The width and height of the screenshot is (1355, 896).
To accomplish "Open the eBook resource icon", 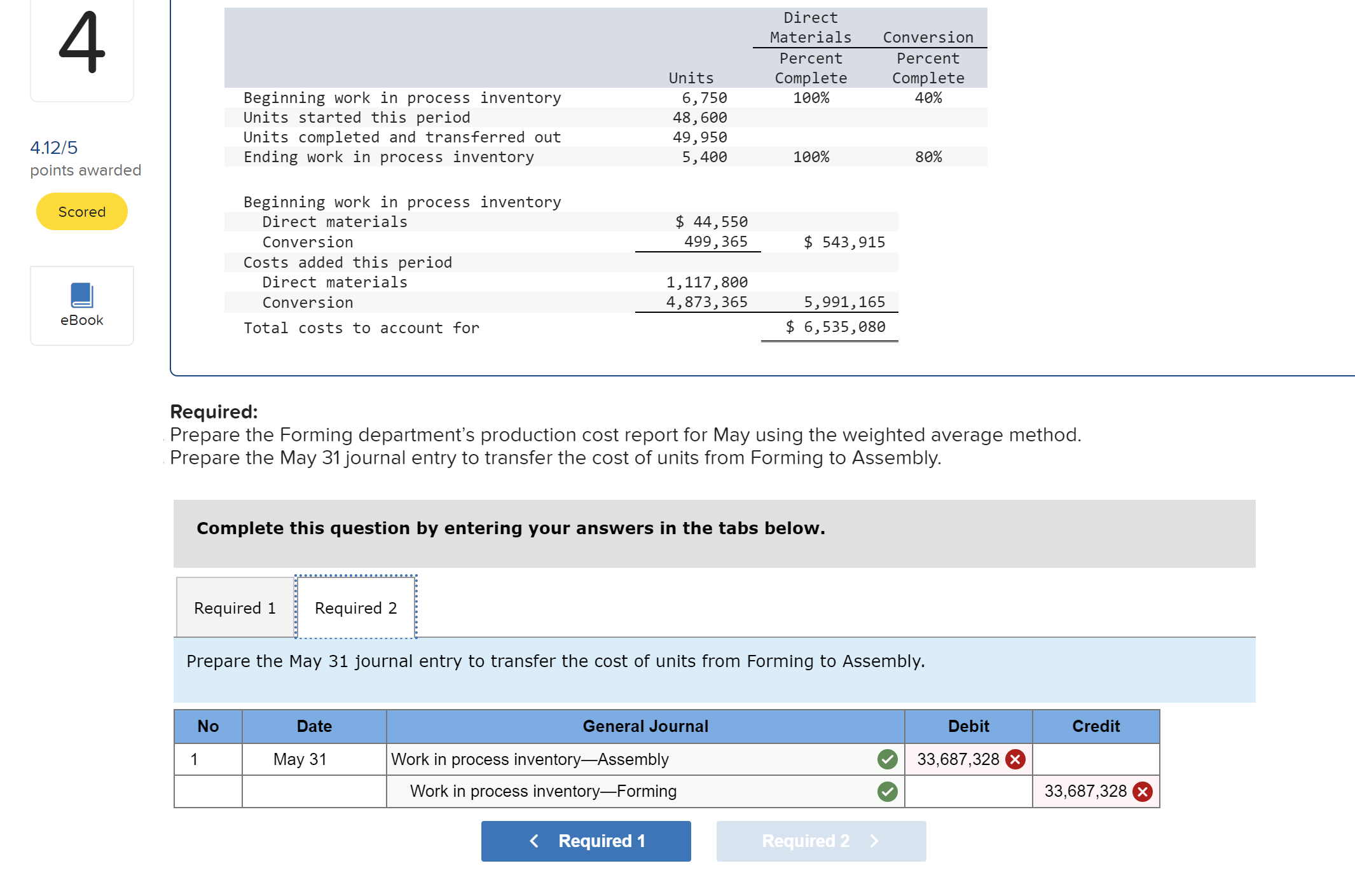I will click(81, 296).
